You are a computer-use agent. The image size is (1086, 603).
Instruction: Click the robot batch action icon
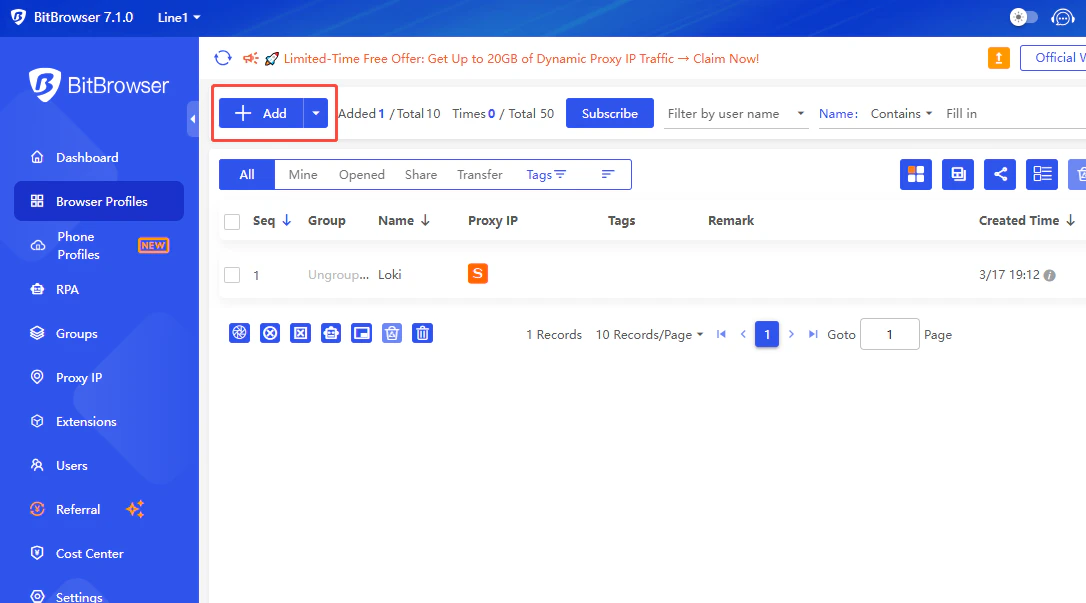coord(331,333)
